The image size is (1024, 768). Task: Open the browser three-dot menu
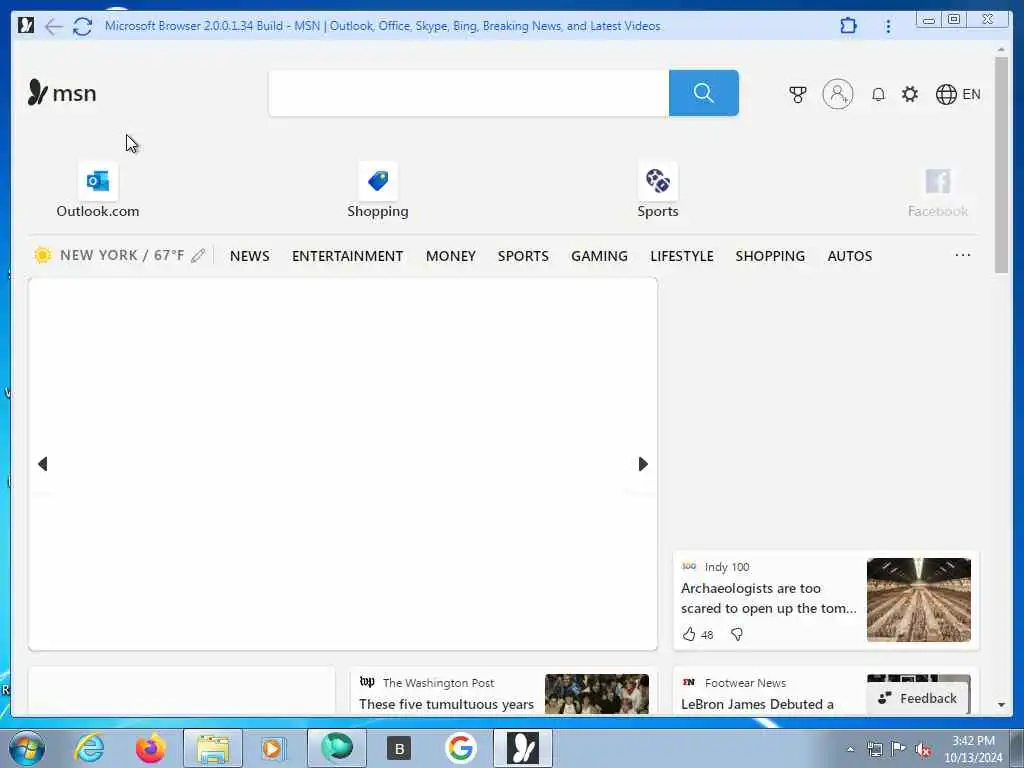pos(888,26)
